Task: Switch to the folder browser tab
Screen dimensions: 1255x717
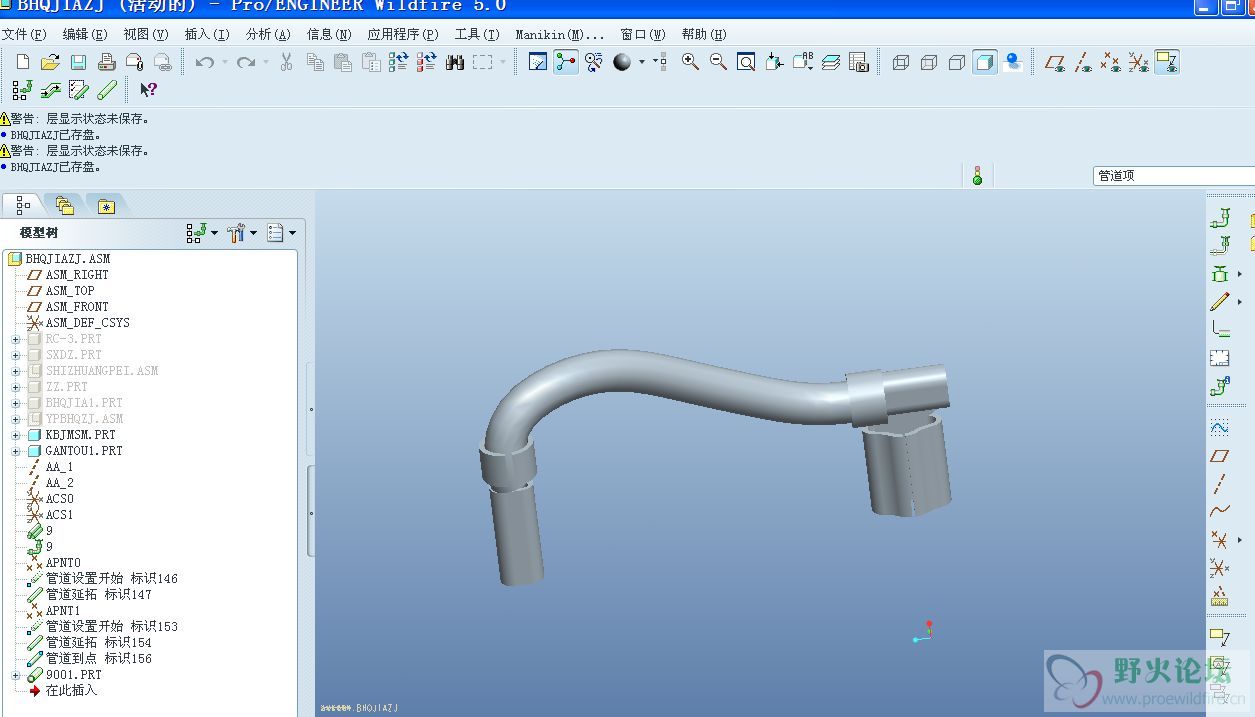Action: pos(65,206)
